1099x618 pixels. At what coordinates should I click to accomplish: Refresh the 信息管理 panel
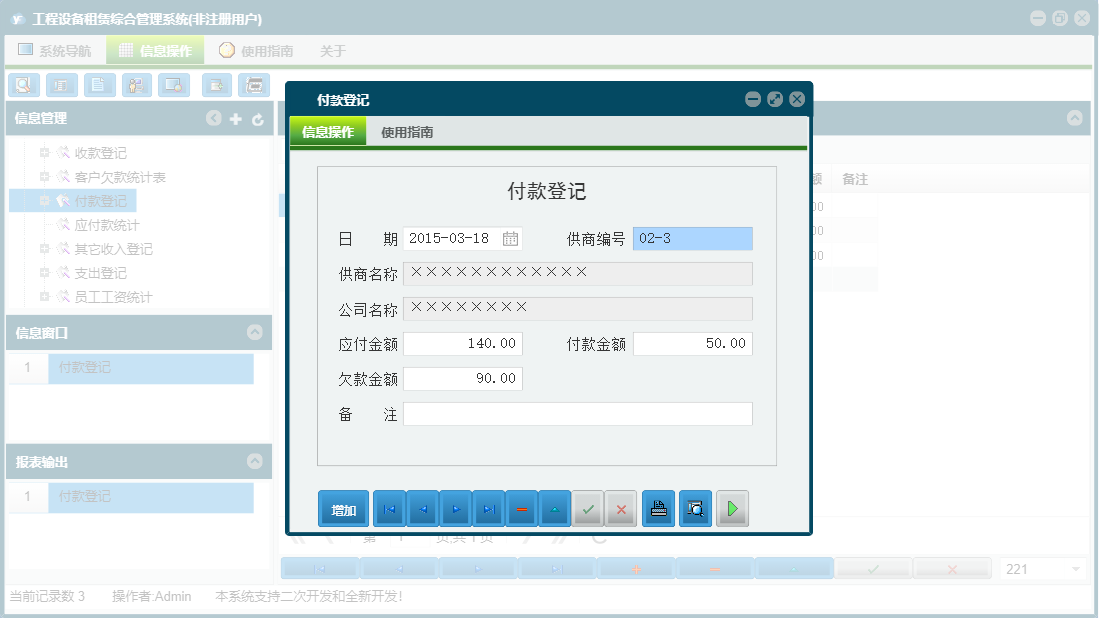pyautogui.click(x=258, y=118)
